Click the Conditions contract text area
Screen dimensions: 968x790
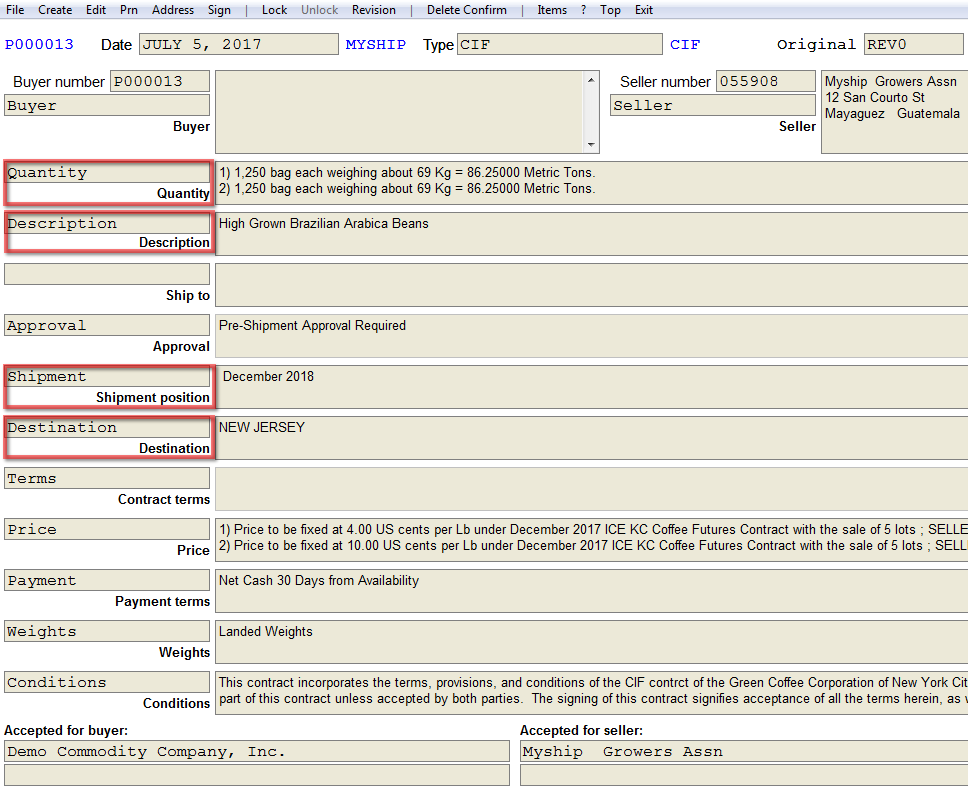(591, 693)
